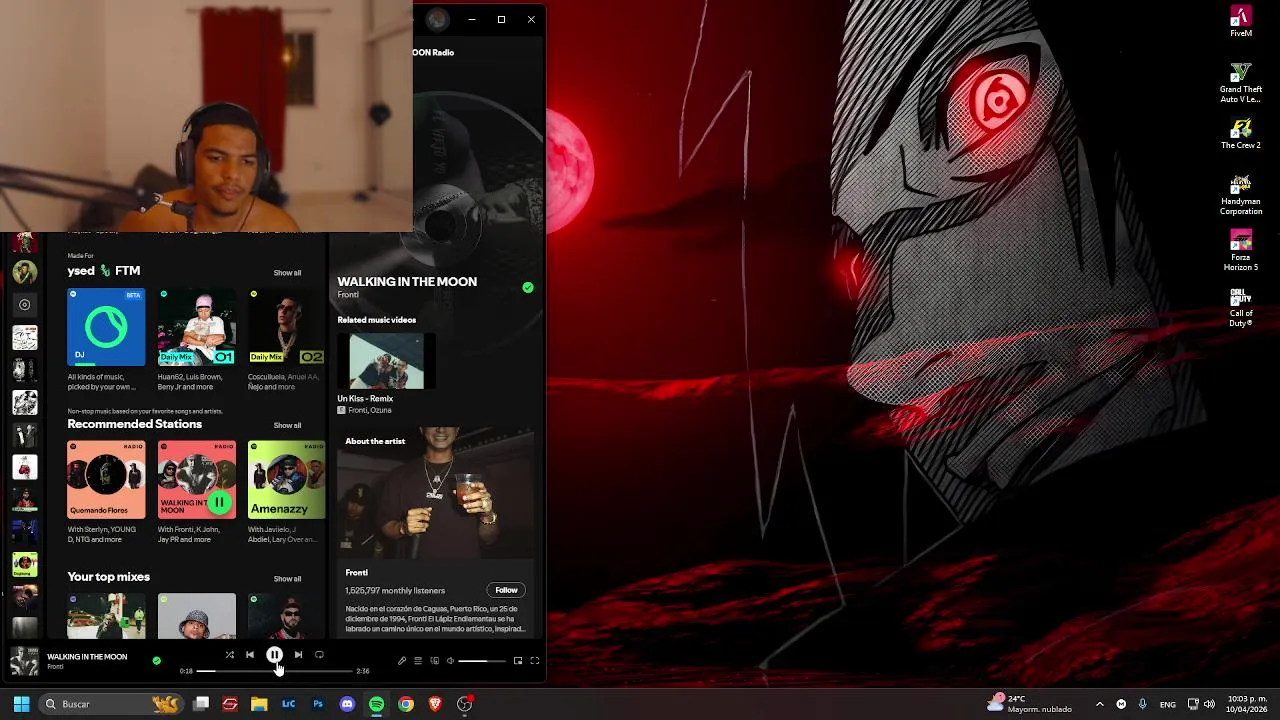Open OBS Studio from the taskbar

[464, 704]
